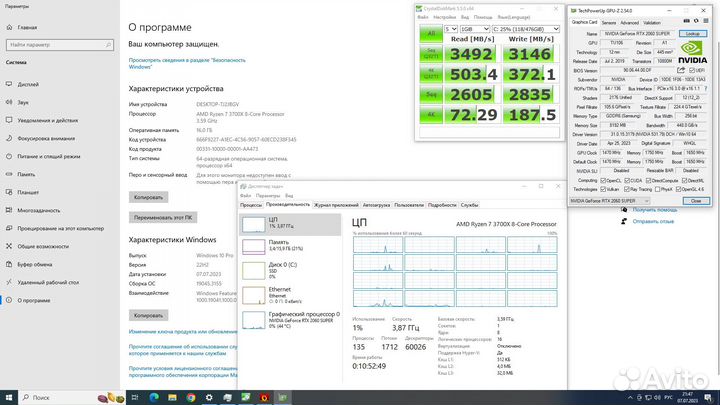720x405 pixels.
Task: Click the Буфер обмена clipboard icon
Action: point(9,264)
